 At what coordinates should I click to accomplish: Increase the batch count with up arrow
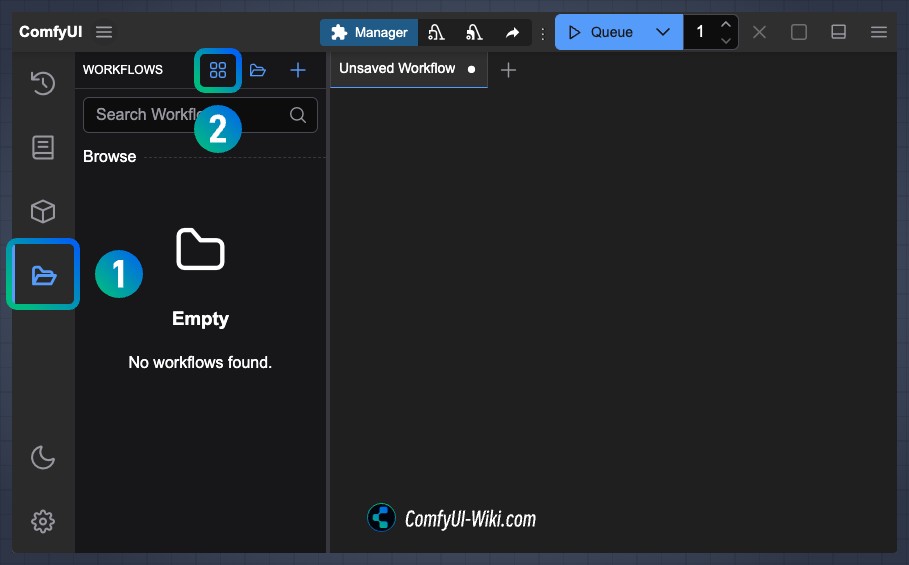coord(726,24)
